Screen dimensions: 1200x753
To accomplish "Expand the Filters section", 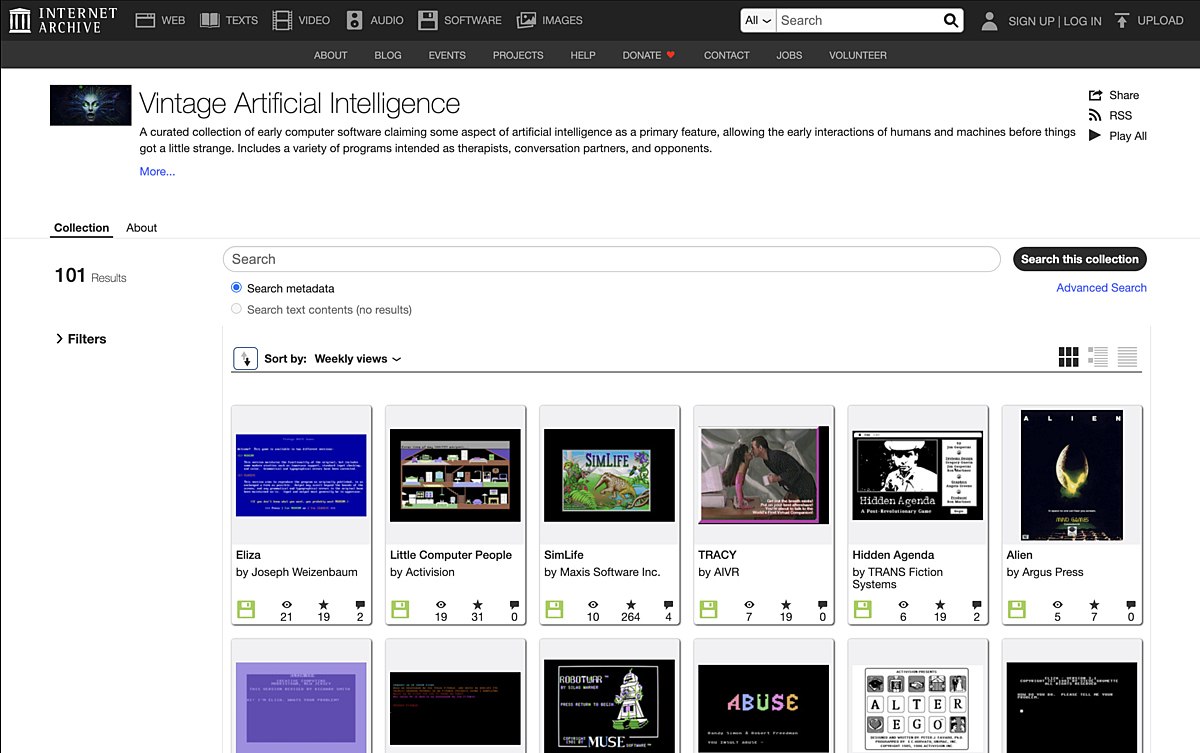I will 80,339.
